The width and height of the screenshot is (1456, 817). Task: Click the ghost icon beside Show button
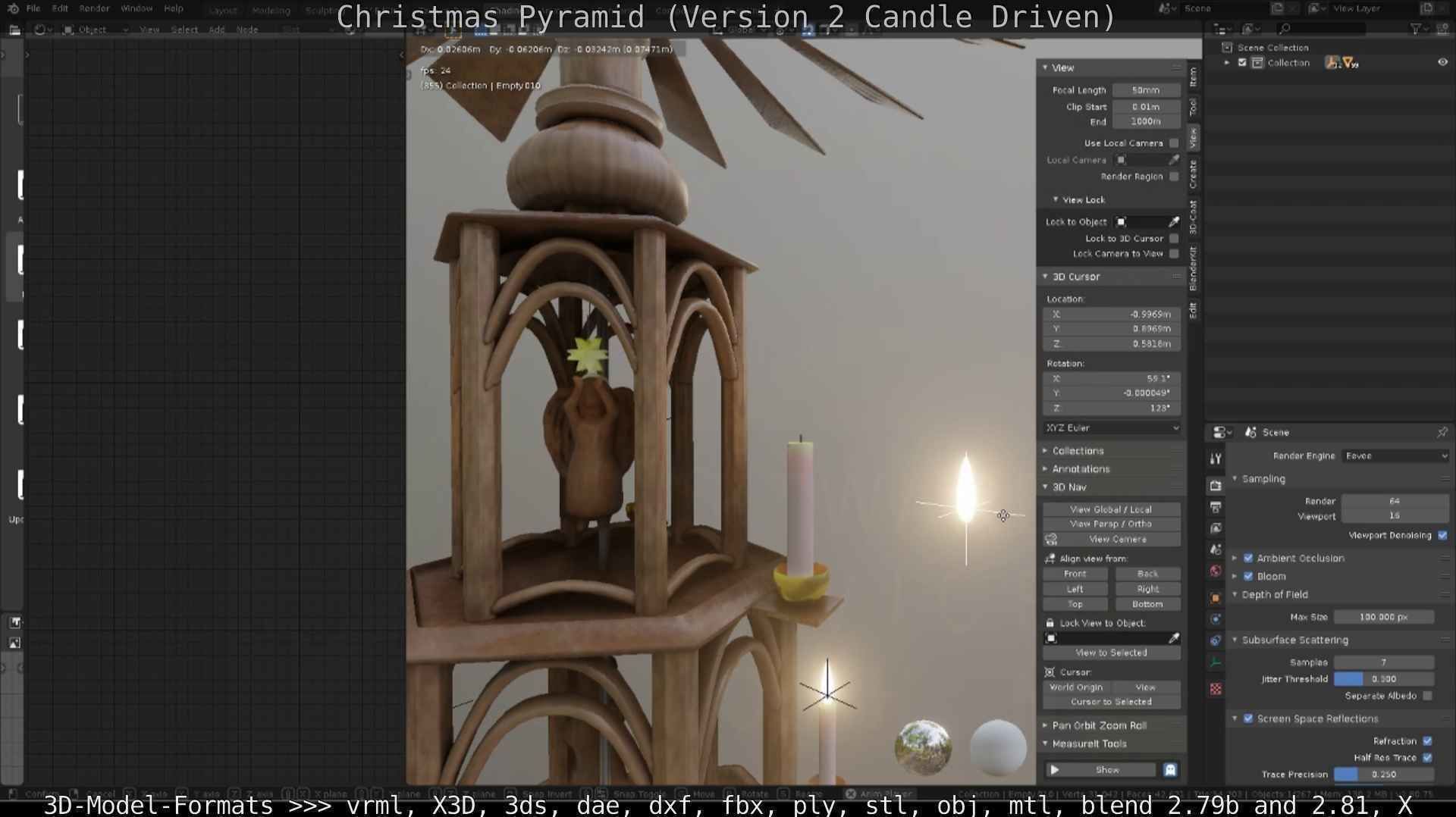pyautogui.click(x=1170, y=770)
